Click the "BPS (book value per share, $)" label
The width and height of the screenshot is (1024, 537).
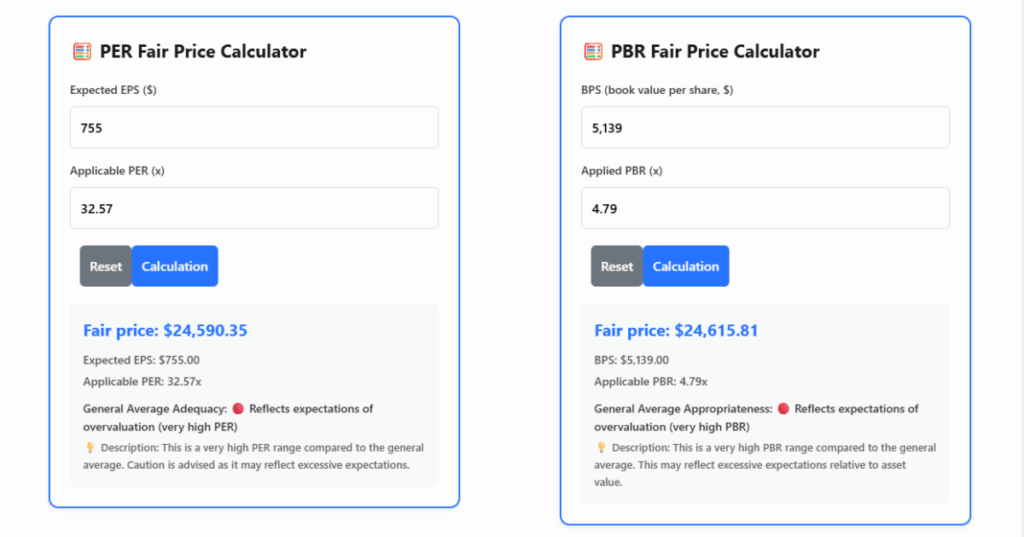tap(658, 90)
